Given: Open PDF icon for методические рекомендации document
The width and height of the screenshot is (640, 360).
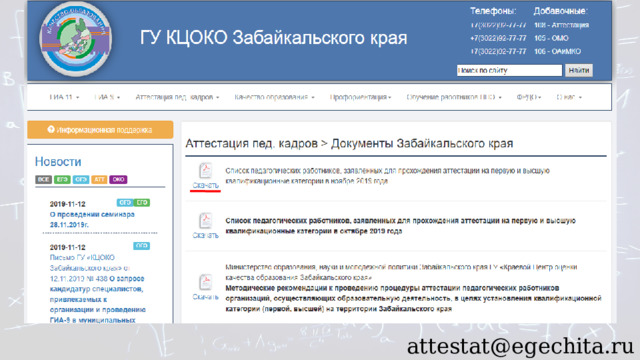Looking at the screenshot, I should pos(205,282).
